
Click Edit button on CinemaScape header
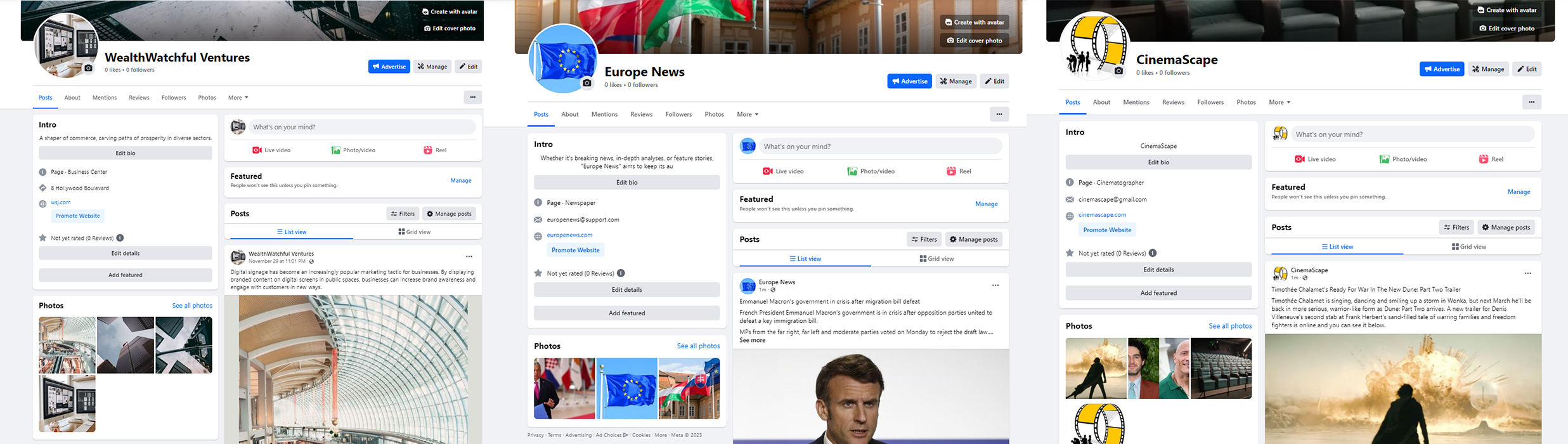(1527, 69)
